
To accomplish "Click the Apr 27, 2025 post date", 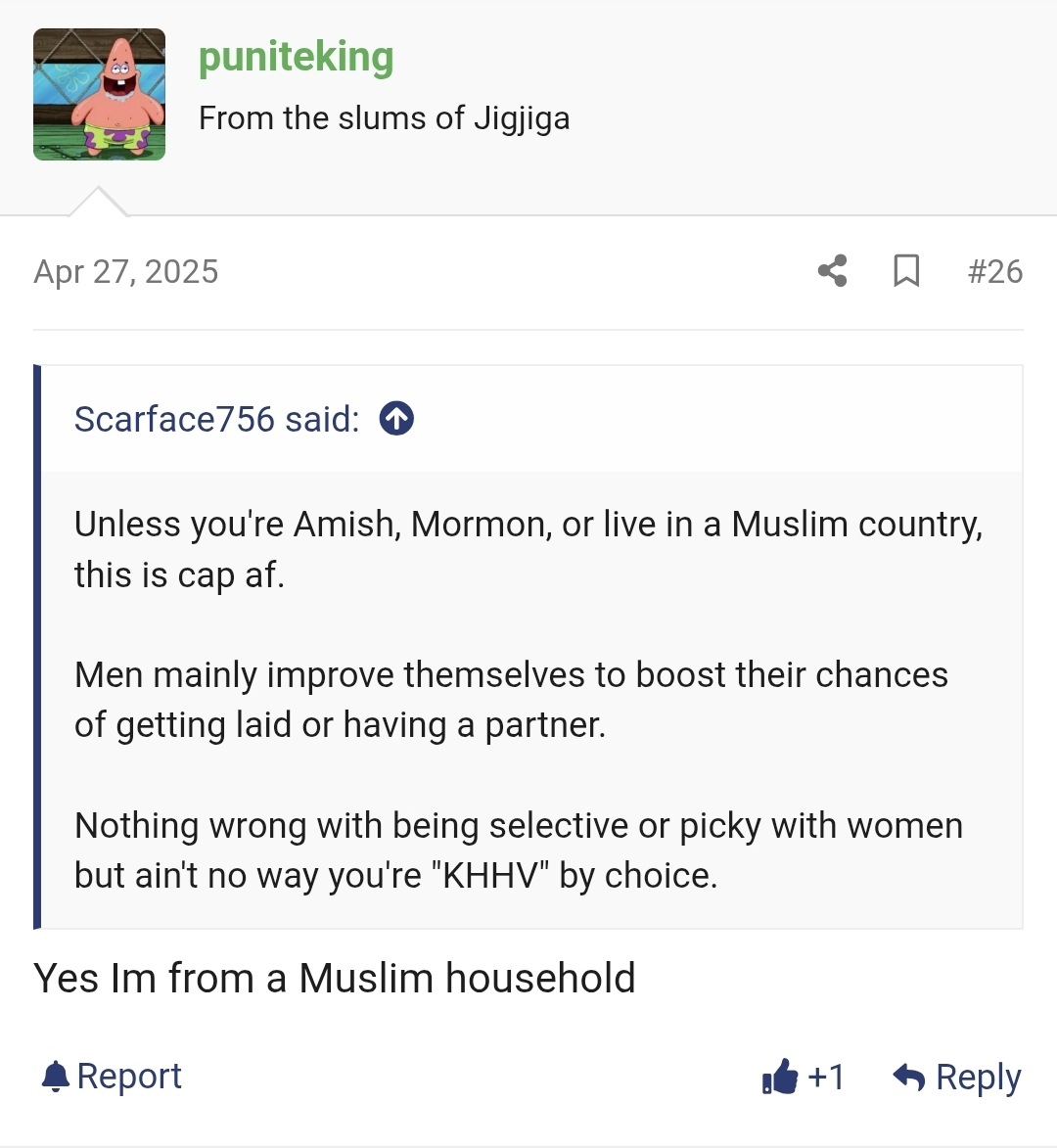I will point(126,271).
